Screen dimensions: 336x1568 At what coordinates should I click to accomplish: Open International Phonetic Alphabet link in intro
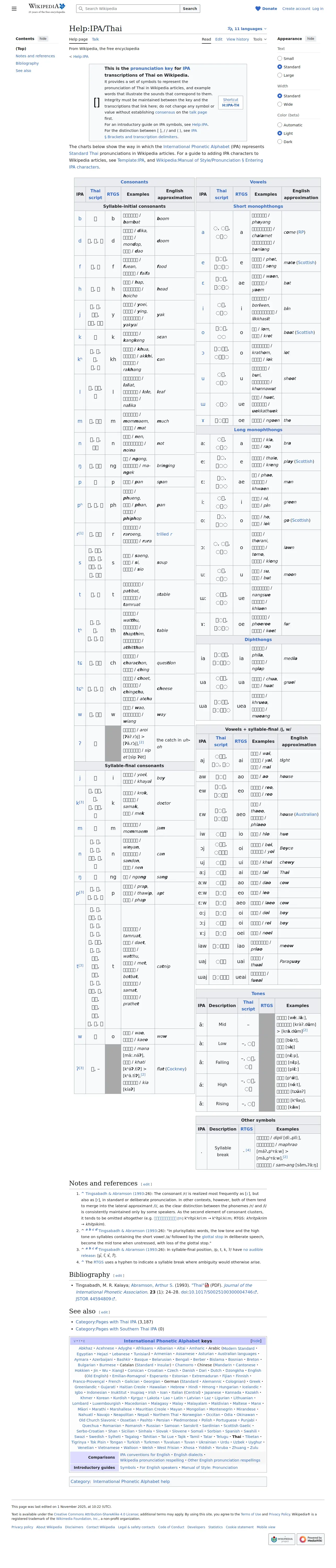[x=196, y=147]
